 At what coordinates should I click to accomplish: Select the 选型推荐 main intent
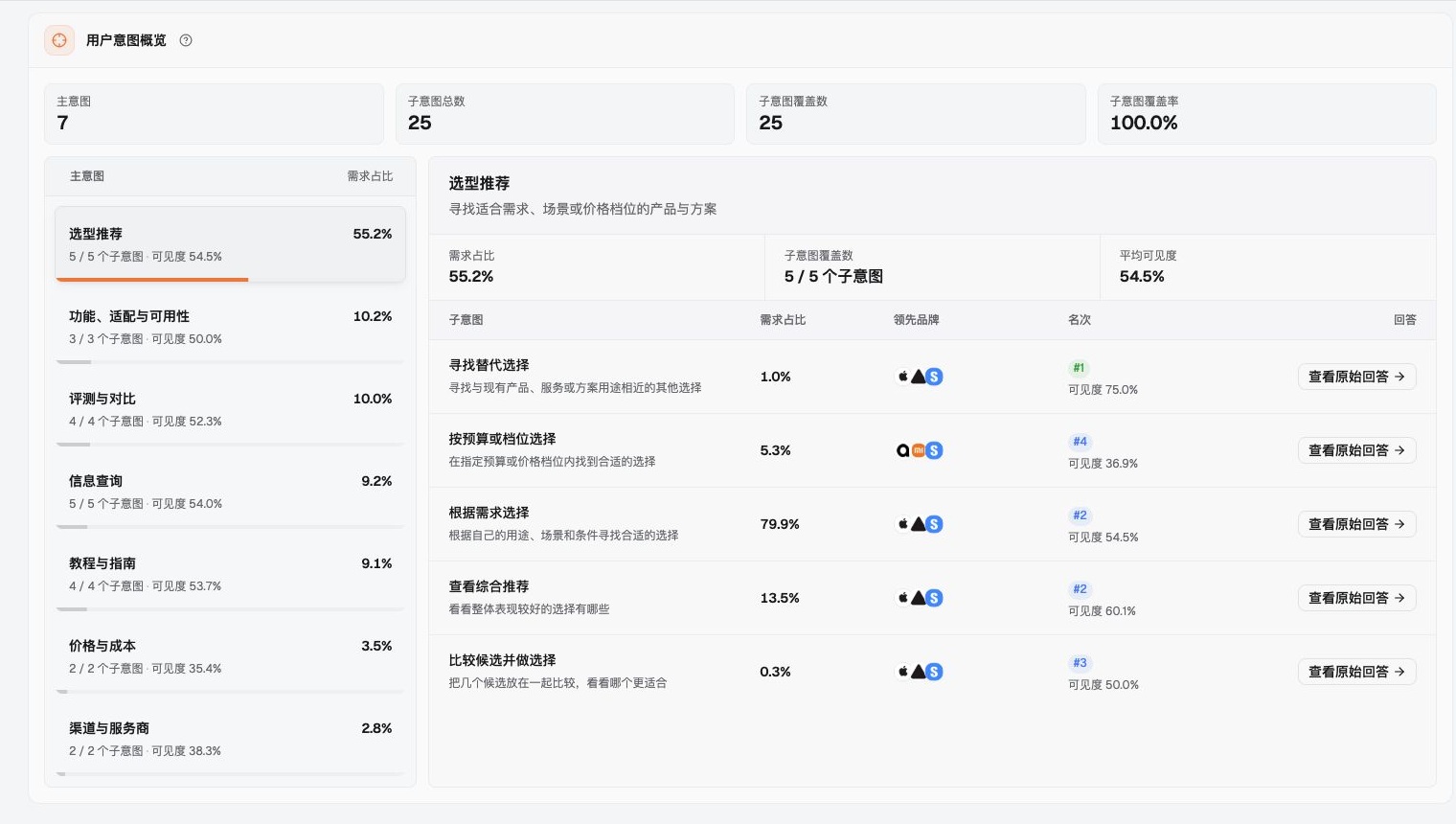(230, 244)
